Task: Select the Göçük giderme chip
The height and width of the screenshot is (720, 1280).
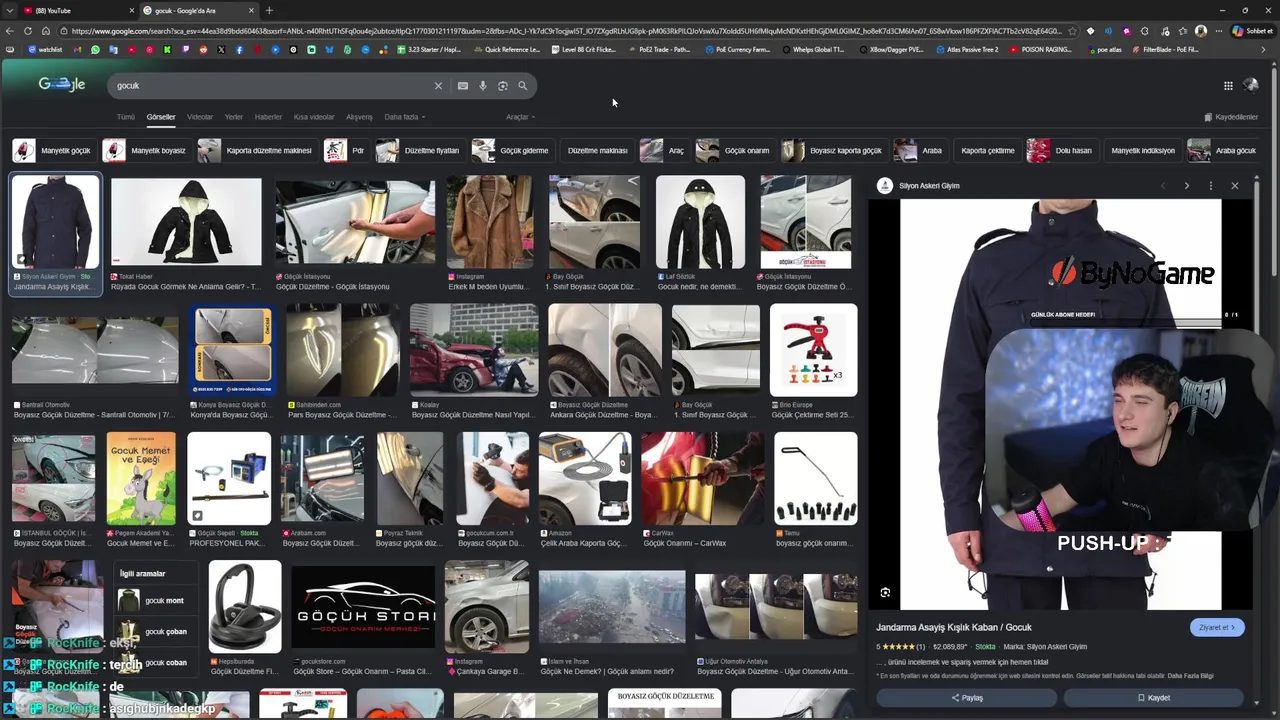Action: (511, 151)
